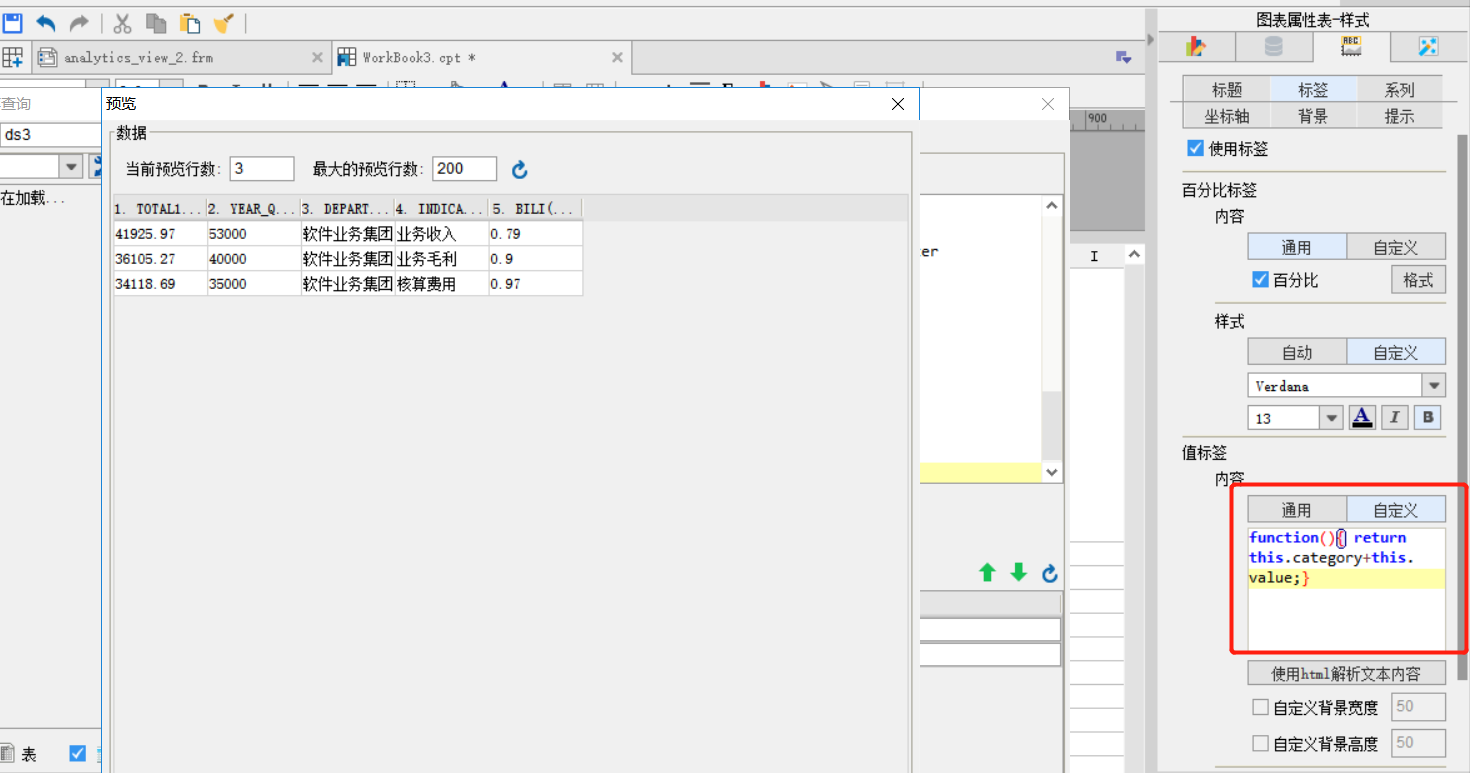The width and height of the screenshot is (1470, 773).
Task: Open the font color picker button
Action: tap(1362, 417)
